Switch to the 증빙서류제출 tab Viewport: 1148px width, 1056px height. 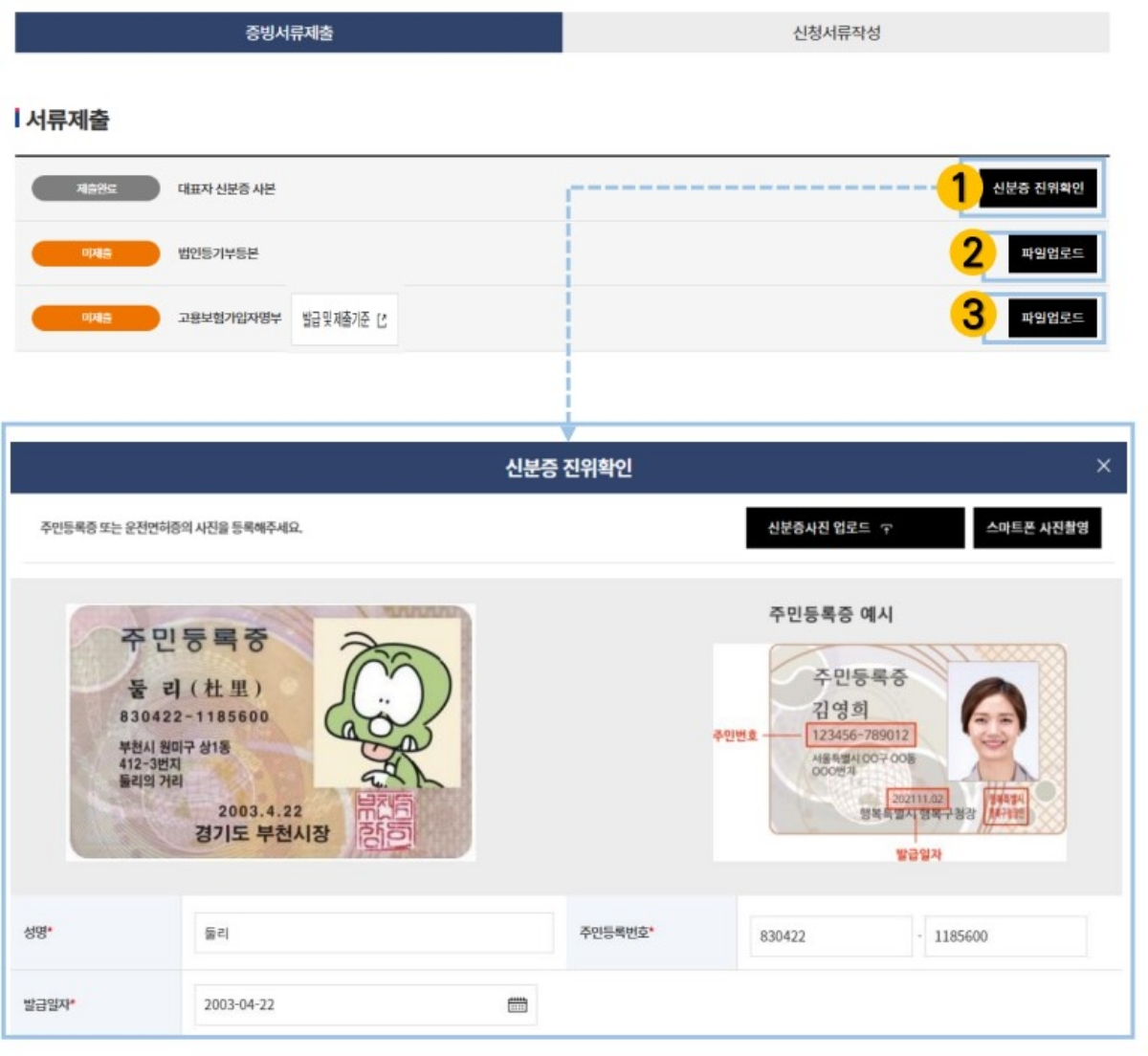[288, 33]
